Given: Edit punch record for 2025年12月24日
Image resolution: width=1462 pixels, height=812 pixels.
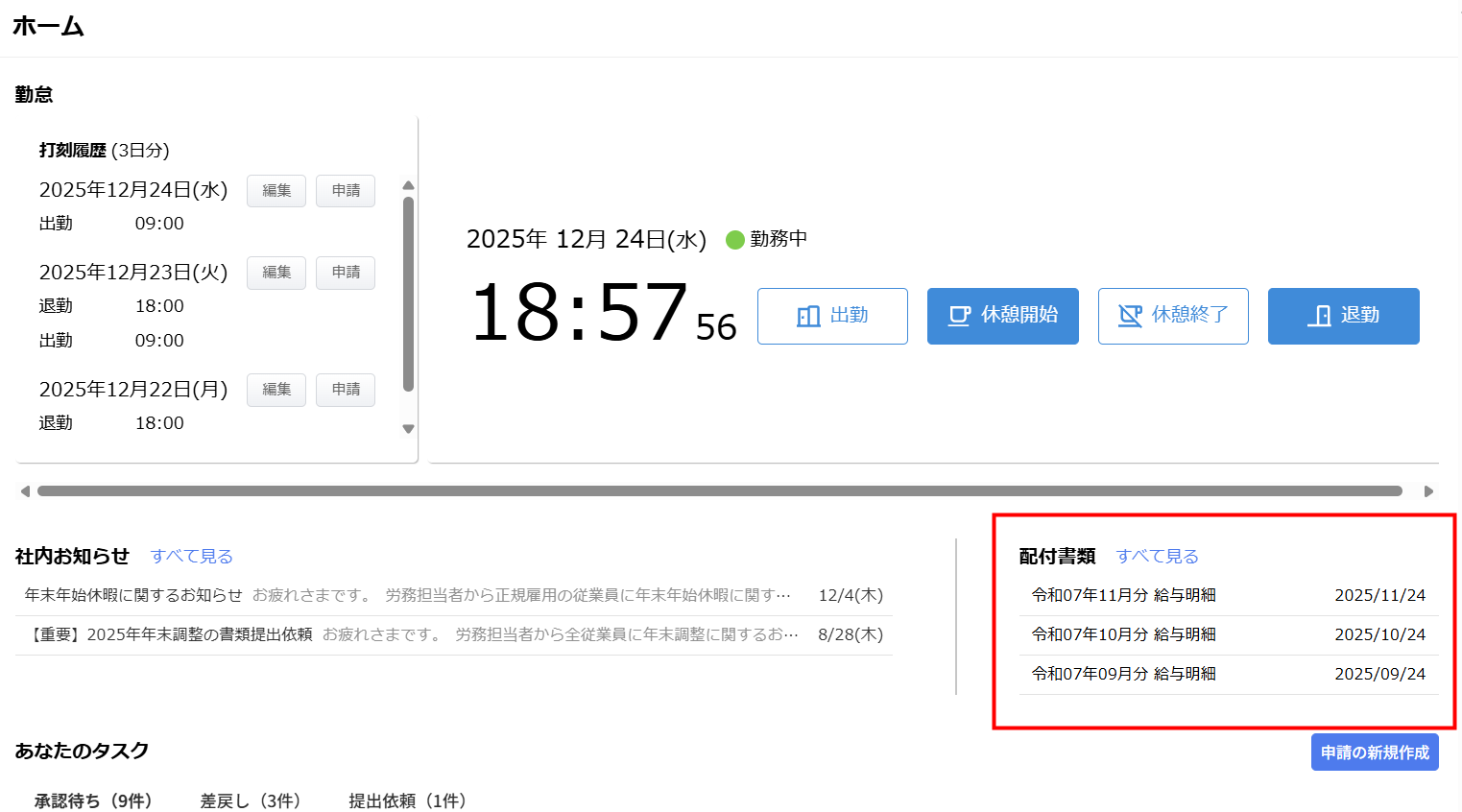Looking at the screenshot, I should 276,191.
